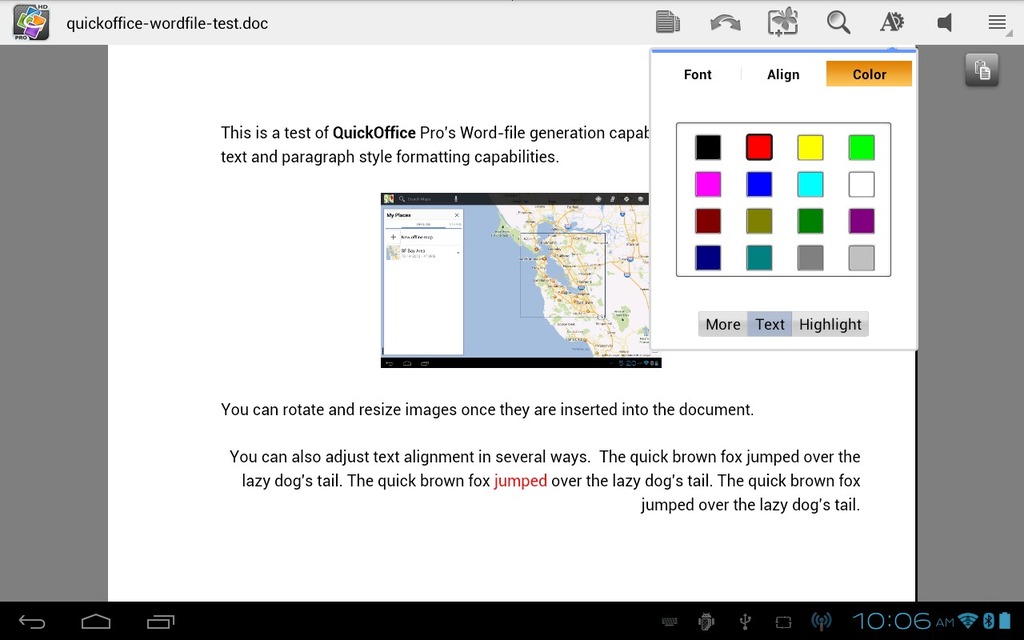The width and height of the screenshot is (1024, 640).
Task: Choose the Highlight color mode
Action: (x=830, y=325)
